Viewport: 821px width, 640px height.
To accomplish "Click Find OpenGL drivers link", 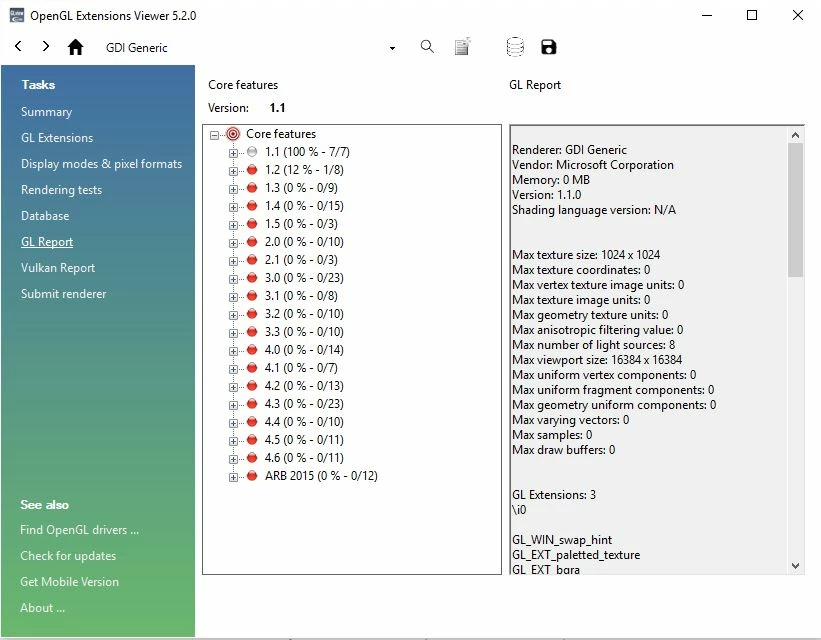I will pyautogui.click(x=80, y=530).
